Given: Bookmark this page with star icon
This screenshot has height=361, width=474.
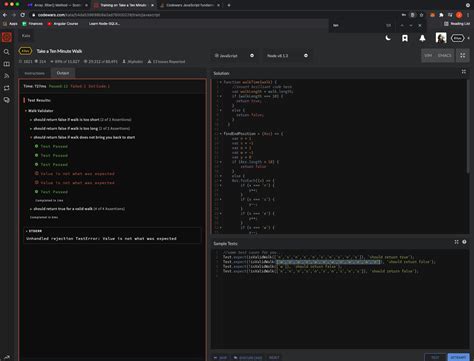Looking at the screenshot, I should click(x=421, y=15).
